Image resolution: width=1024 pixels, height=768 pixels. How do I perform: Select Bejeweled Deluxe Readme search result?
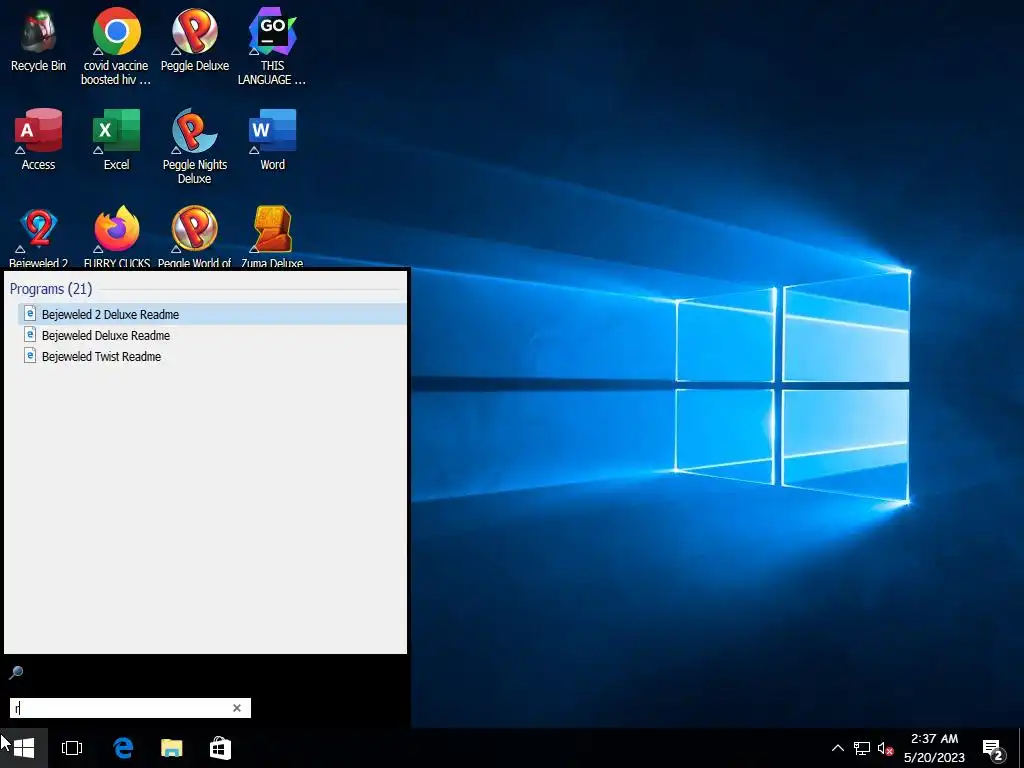click(212, 335)
